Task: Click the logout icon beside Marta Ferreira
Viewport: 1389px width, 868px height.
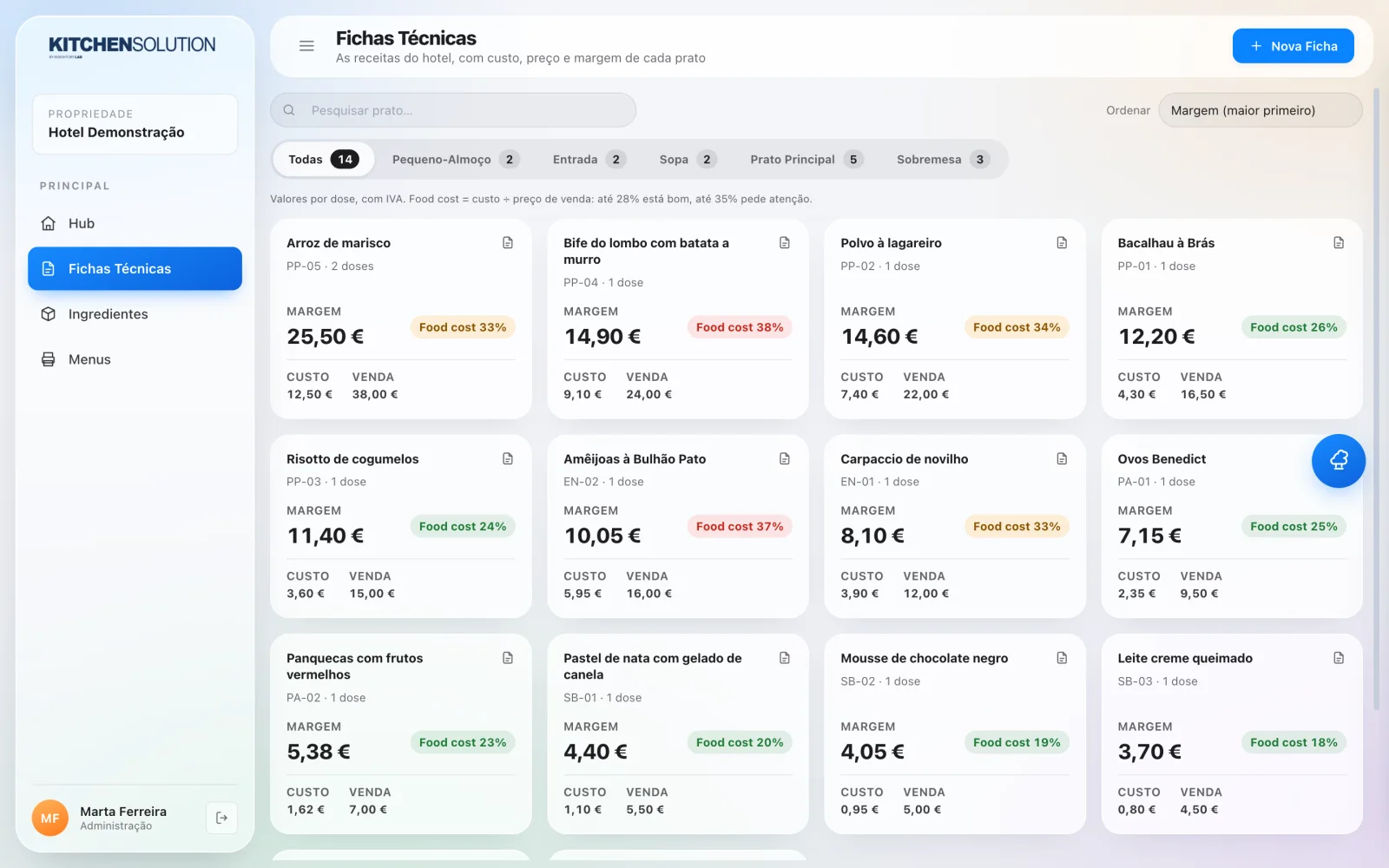Action: tap(222, 818)
